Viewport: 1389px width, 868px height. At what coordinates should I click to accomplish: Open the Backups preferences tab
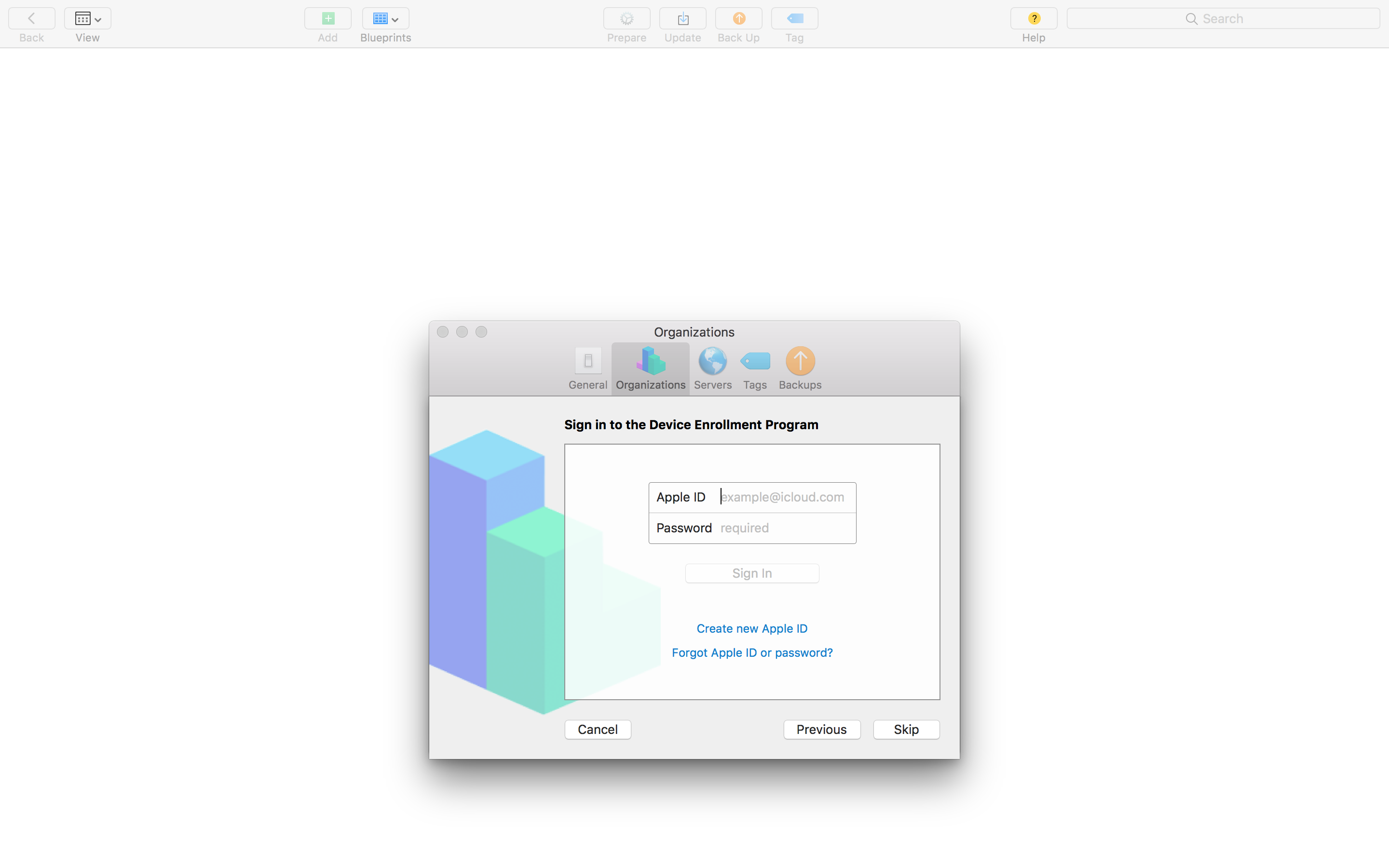(x=800, y=368)
